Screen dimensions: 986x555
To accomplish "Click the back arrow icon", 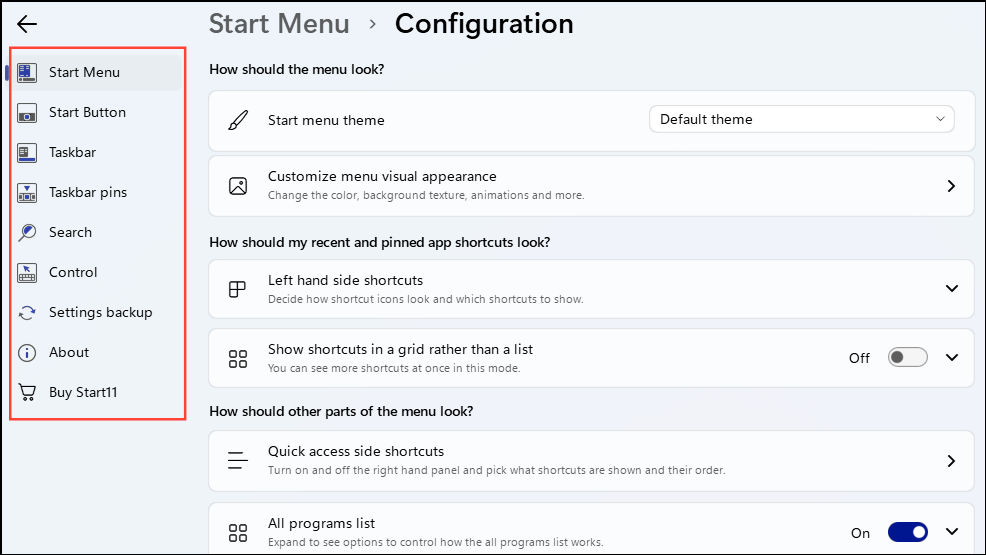I will click(x=27, y=24).
